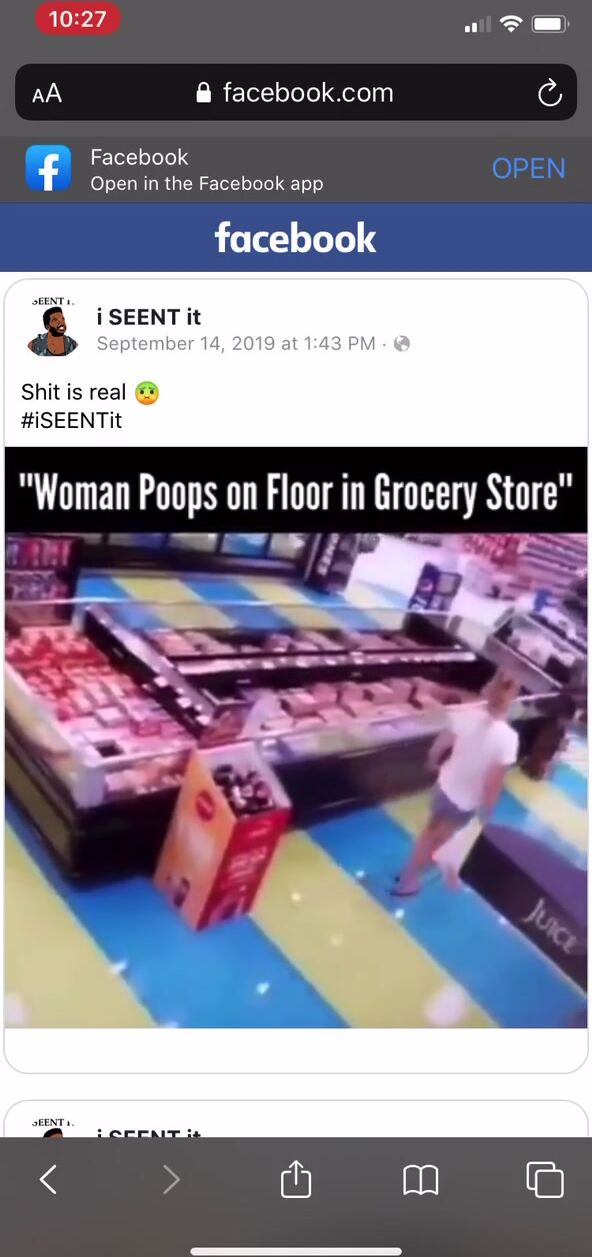The height and width of the screenshot is (1257, 592).
Task: Open the September 14, 2019 post timestamp
Action: (235, 343)
